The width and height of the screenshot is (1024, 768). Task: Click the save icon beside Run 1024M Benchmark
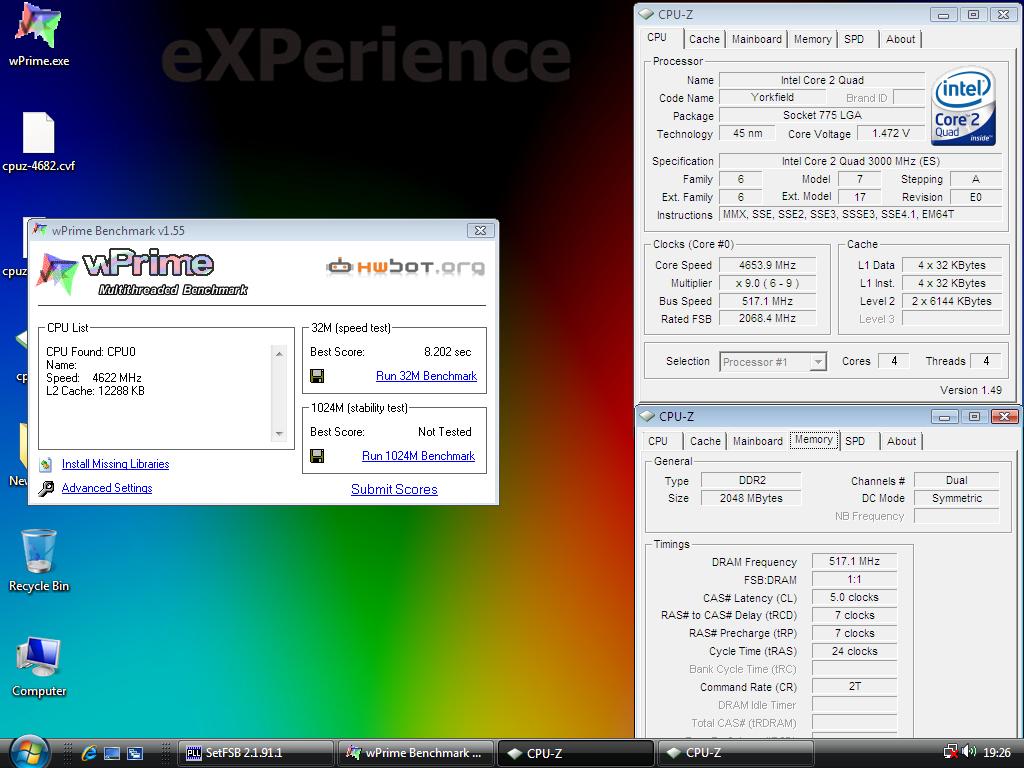coord(317,456)
